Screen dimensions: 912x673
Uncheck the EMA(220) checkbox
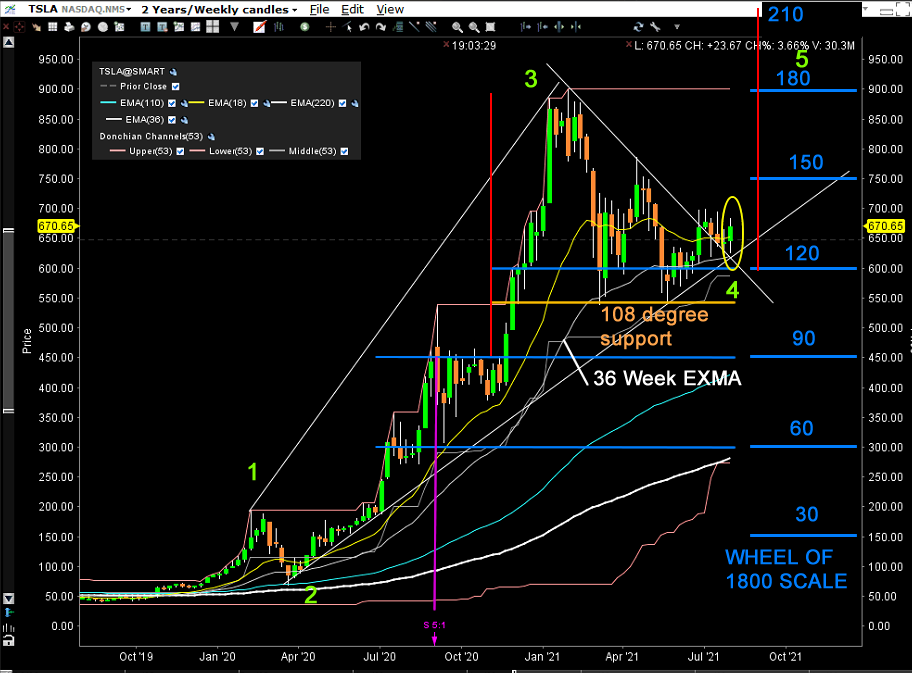click(343, 104)
